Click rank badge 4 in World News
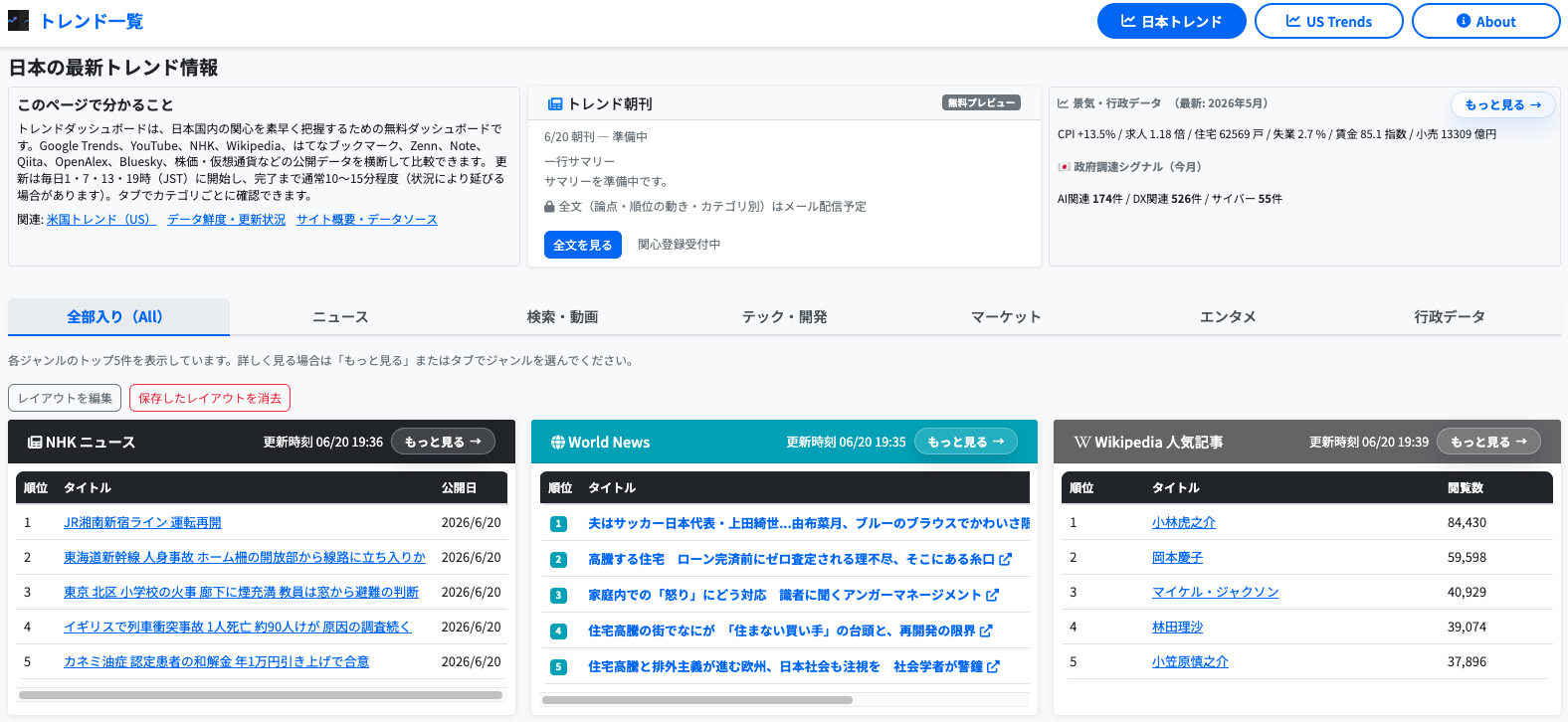This screenshot has height=722, width=1568. 559,632
